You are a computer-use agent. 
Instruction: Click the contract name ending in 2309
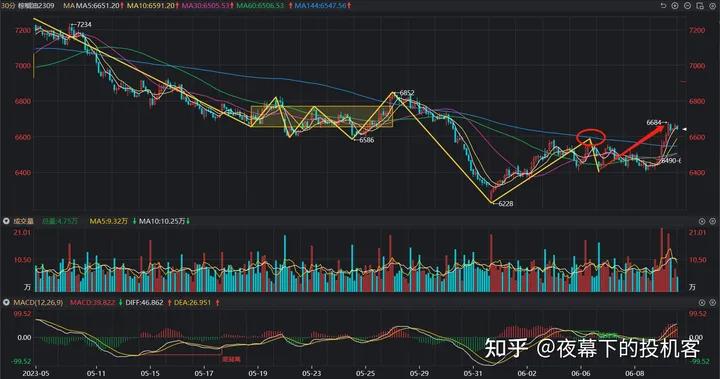tap(37, 6)
